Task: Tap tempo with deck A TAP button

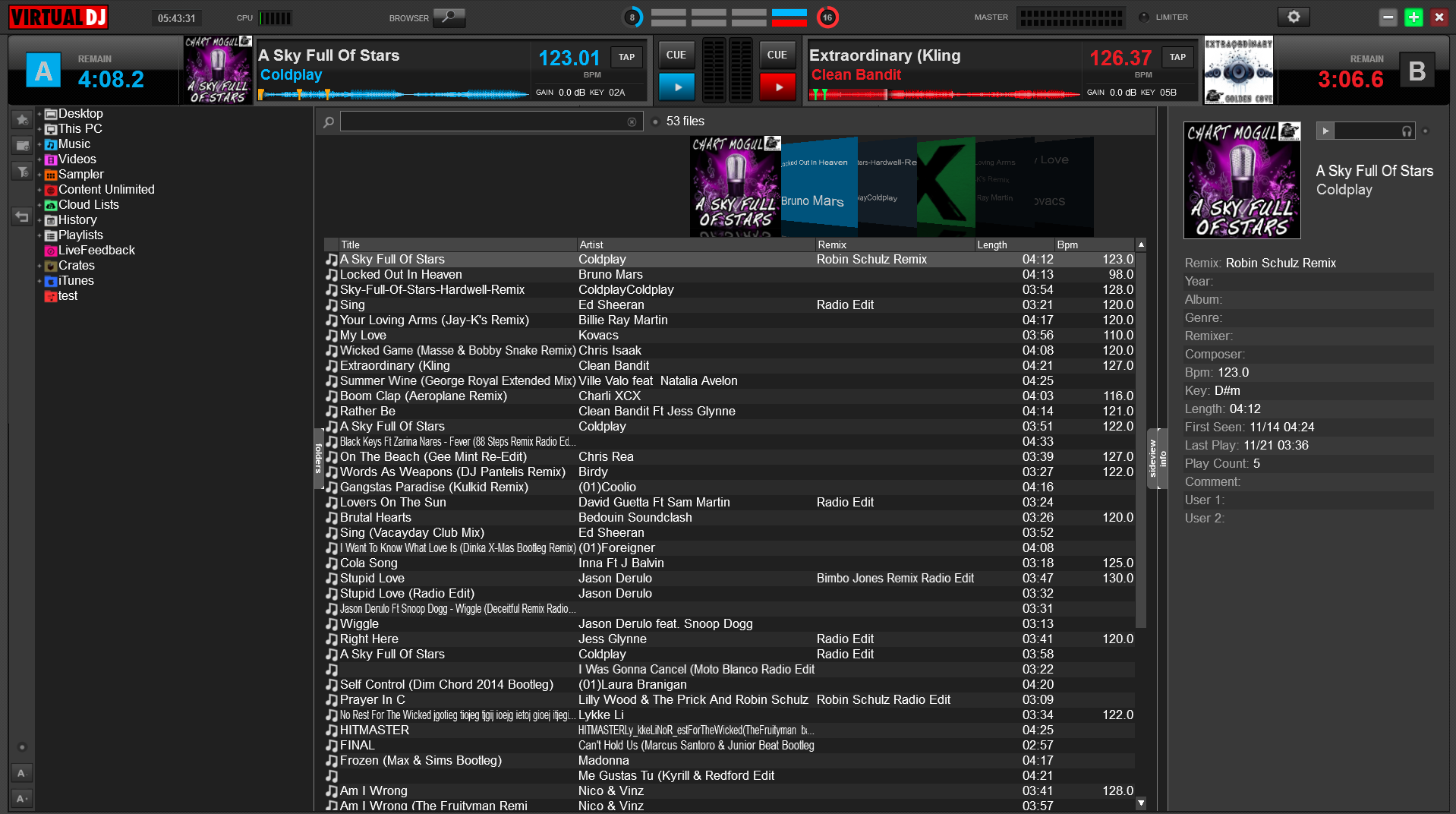Action: [x=626, y=57]
